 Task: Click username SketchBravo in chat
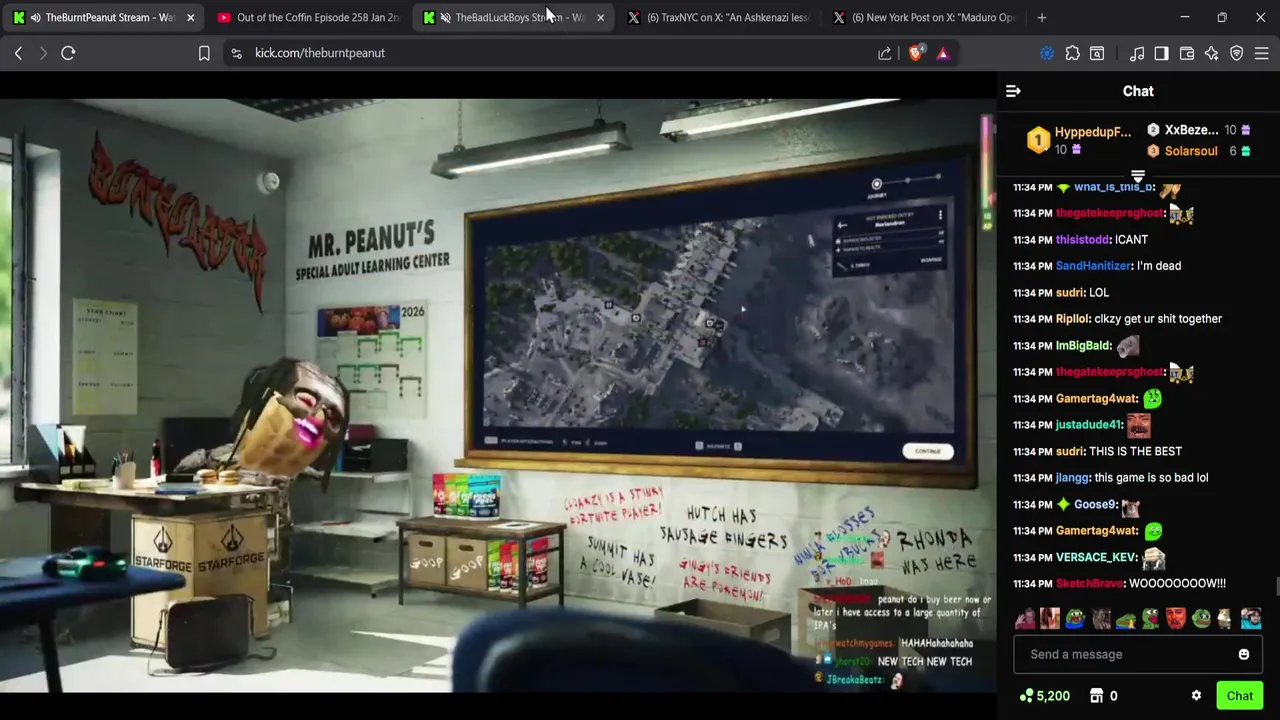click(1089, 583)
